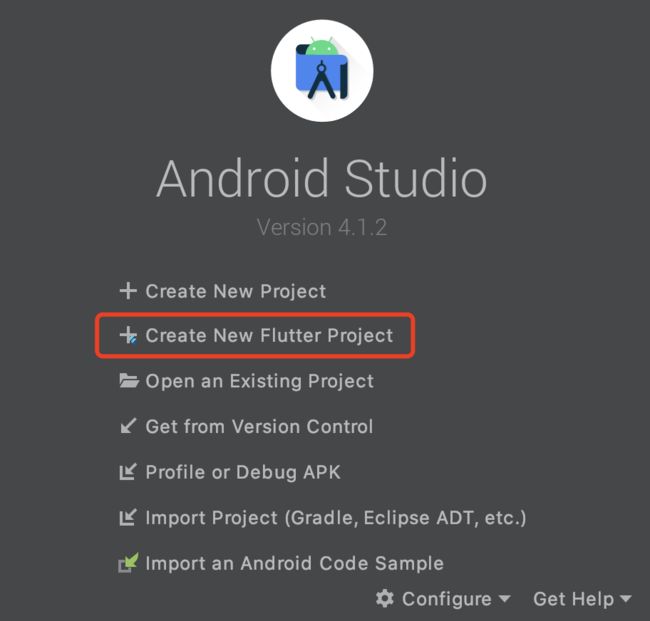Click the Profile or Debug APK icon
The height and width of the screenshot is (621, 650).
coord(128,472)
